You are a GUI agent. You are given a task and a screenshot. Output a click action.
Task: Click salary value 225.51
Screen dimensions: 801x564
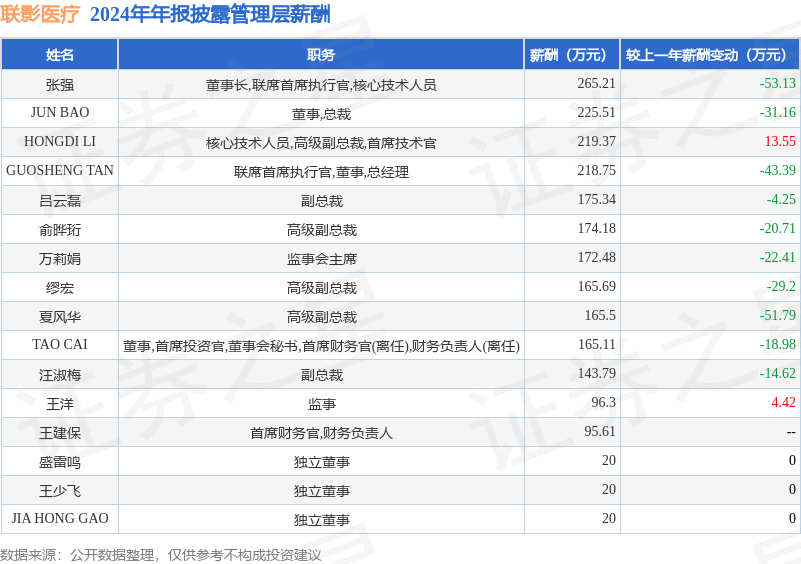596,112
